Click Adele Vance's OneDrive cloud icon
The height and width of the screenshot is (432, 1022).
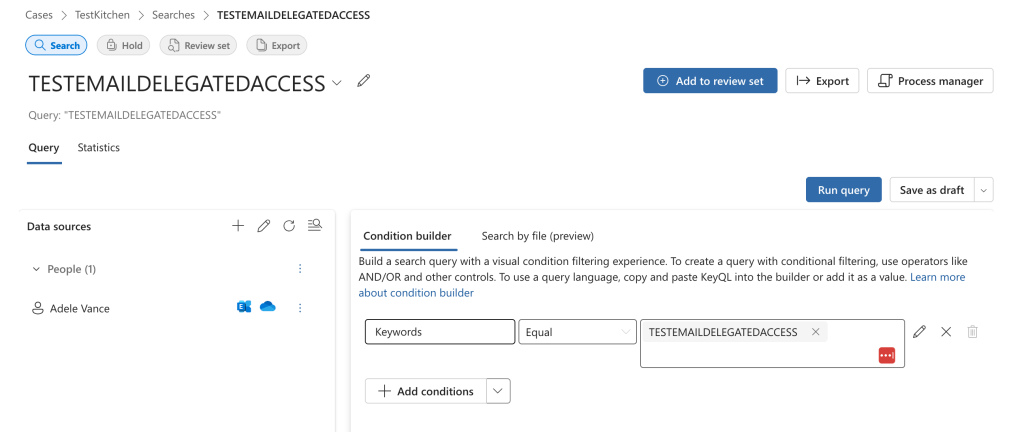click(x=267, y=308)
